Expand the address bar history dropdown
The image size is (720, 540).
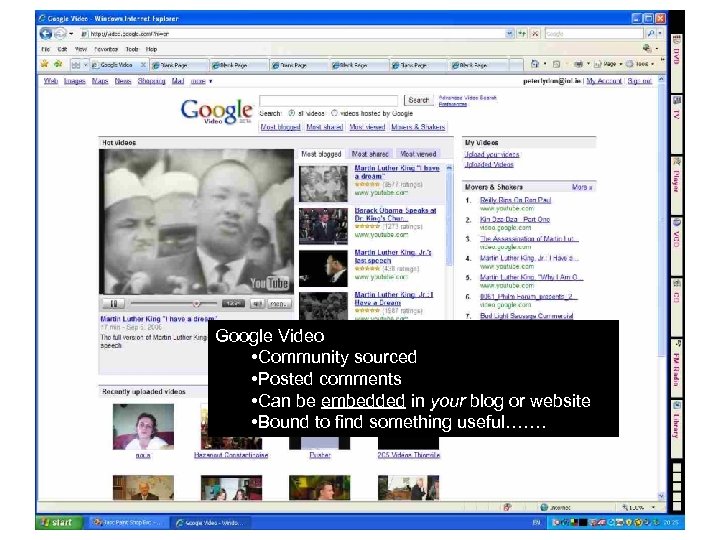click(x=510, y=34)
